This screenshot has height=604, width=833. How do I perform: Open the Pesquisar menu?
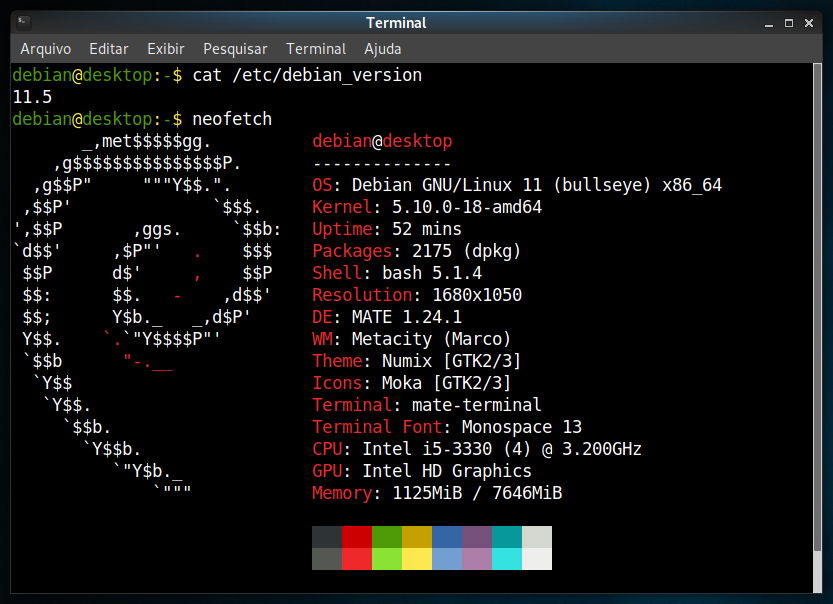pos(235,49)
